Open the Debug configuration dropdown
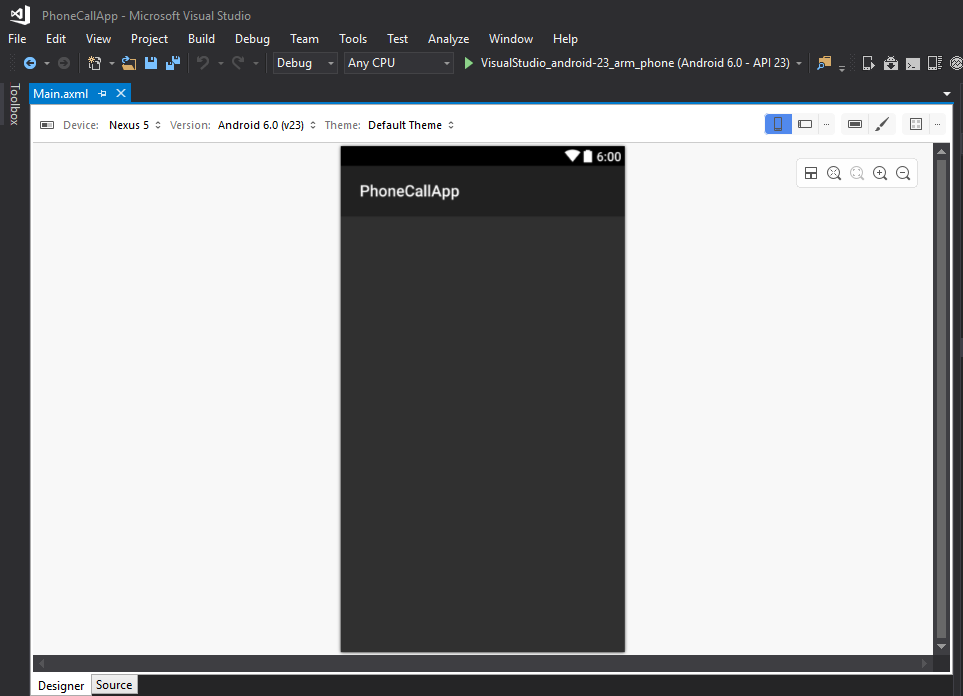 coord(305,63)
